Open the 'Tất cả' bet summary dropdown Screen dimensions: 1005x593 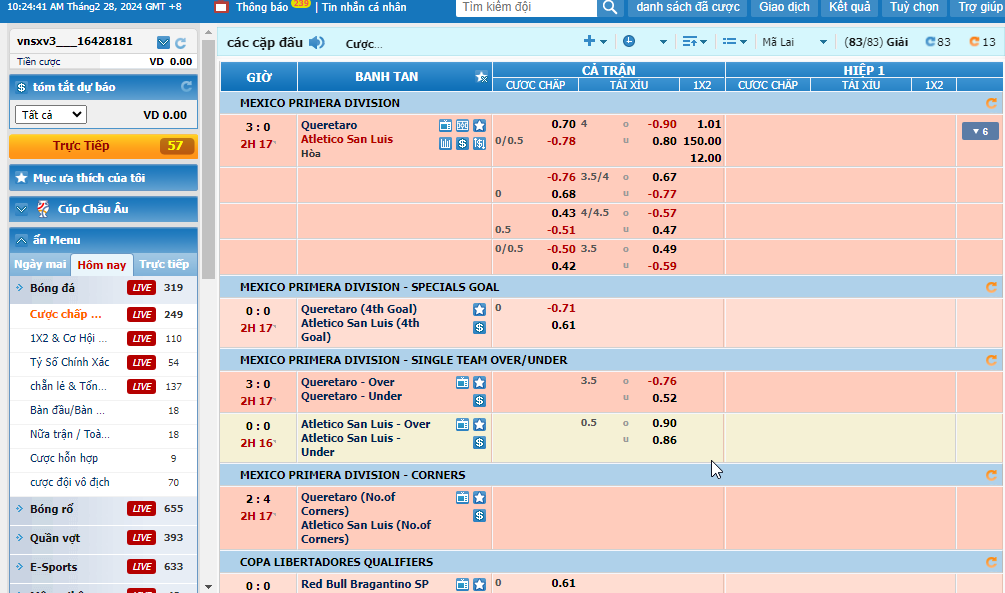tap(51, 115)
